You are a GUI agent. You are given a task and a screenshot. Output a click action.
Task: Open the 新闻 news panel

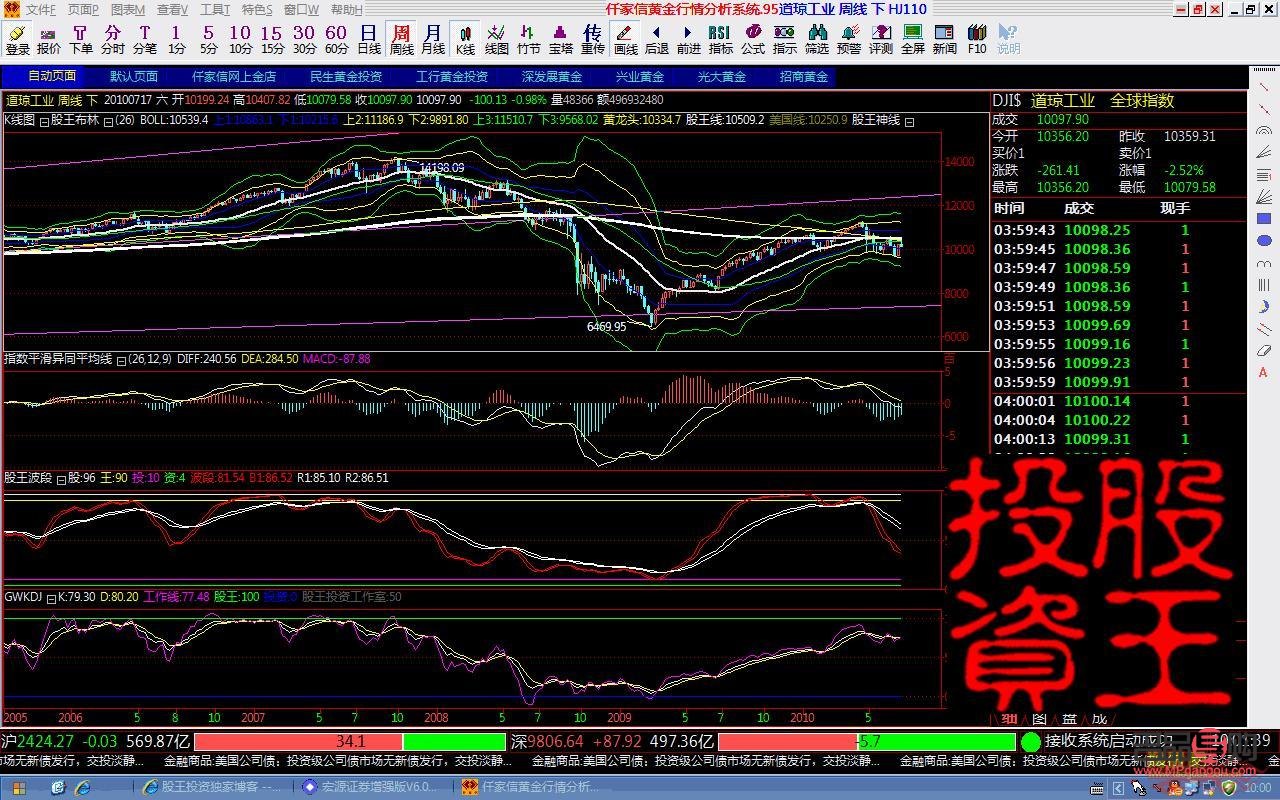click(944, 40)
